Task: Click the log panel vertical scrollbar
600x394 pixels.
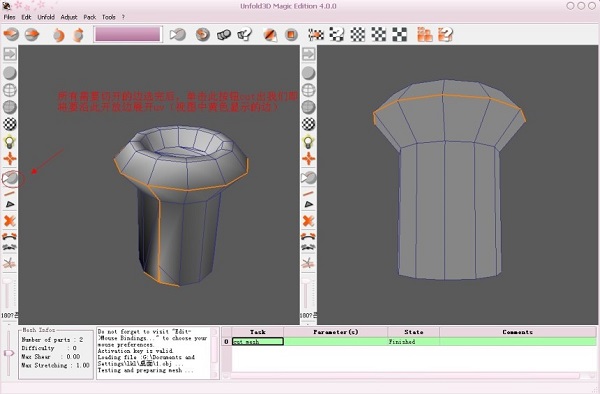Action: click(x=215, y=353)
